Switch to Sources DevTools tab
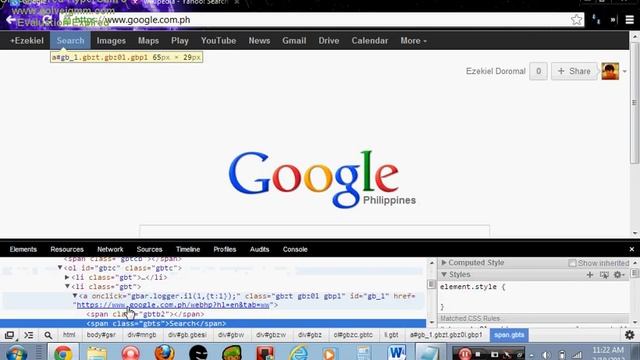 click(149, 249)
